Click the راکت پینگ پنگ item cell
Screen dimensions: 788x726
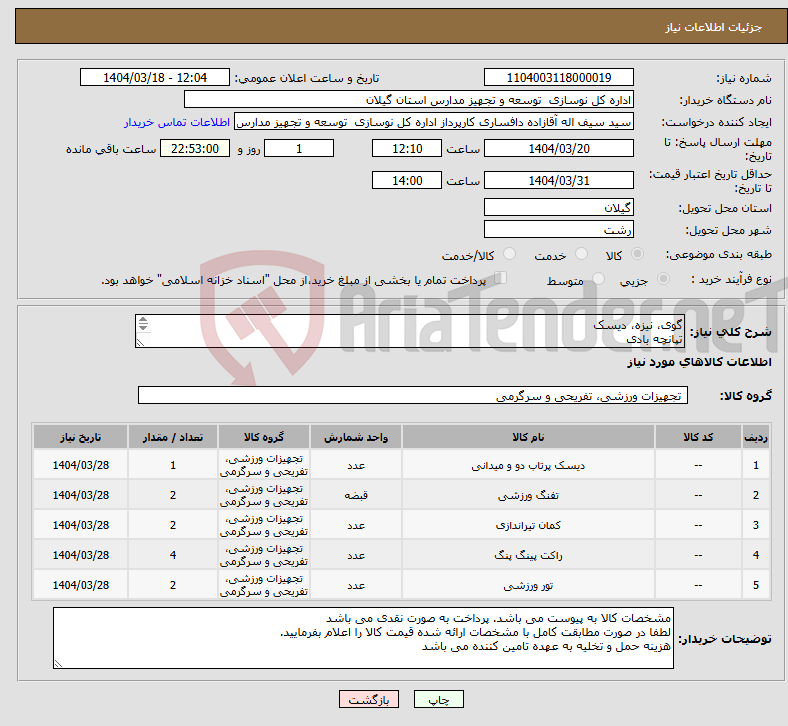pos(528,555)
